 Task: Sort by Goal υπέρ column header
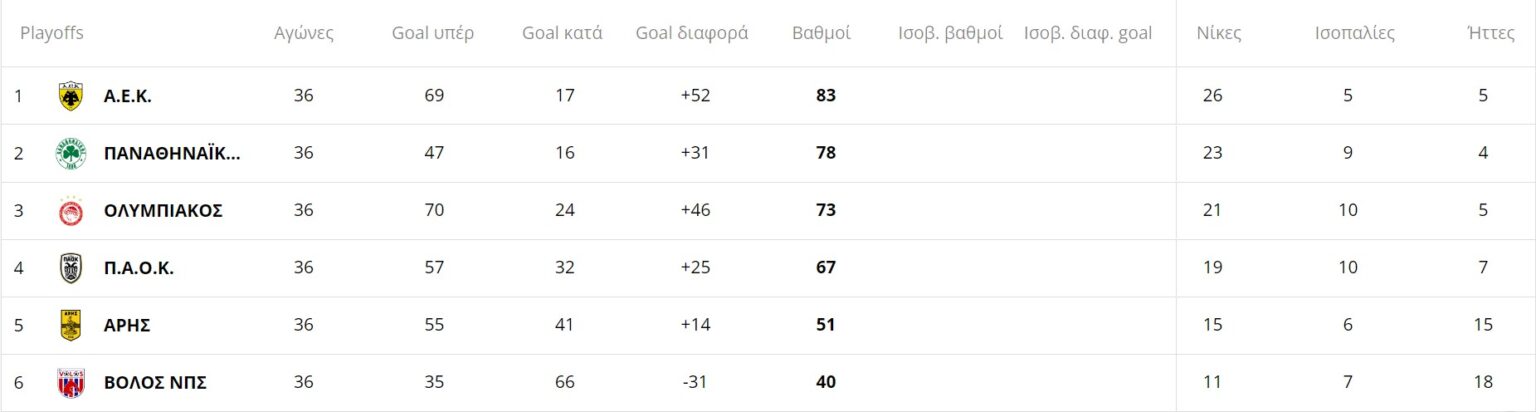(433, 33)
